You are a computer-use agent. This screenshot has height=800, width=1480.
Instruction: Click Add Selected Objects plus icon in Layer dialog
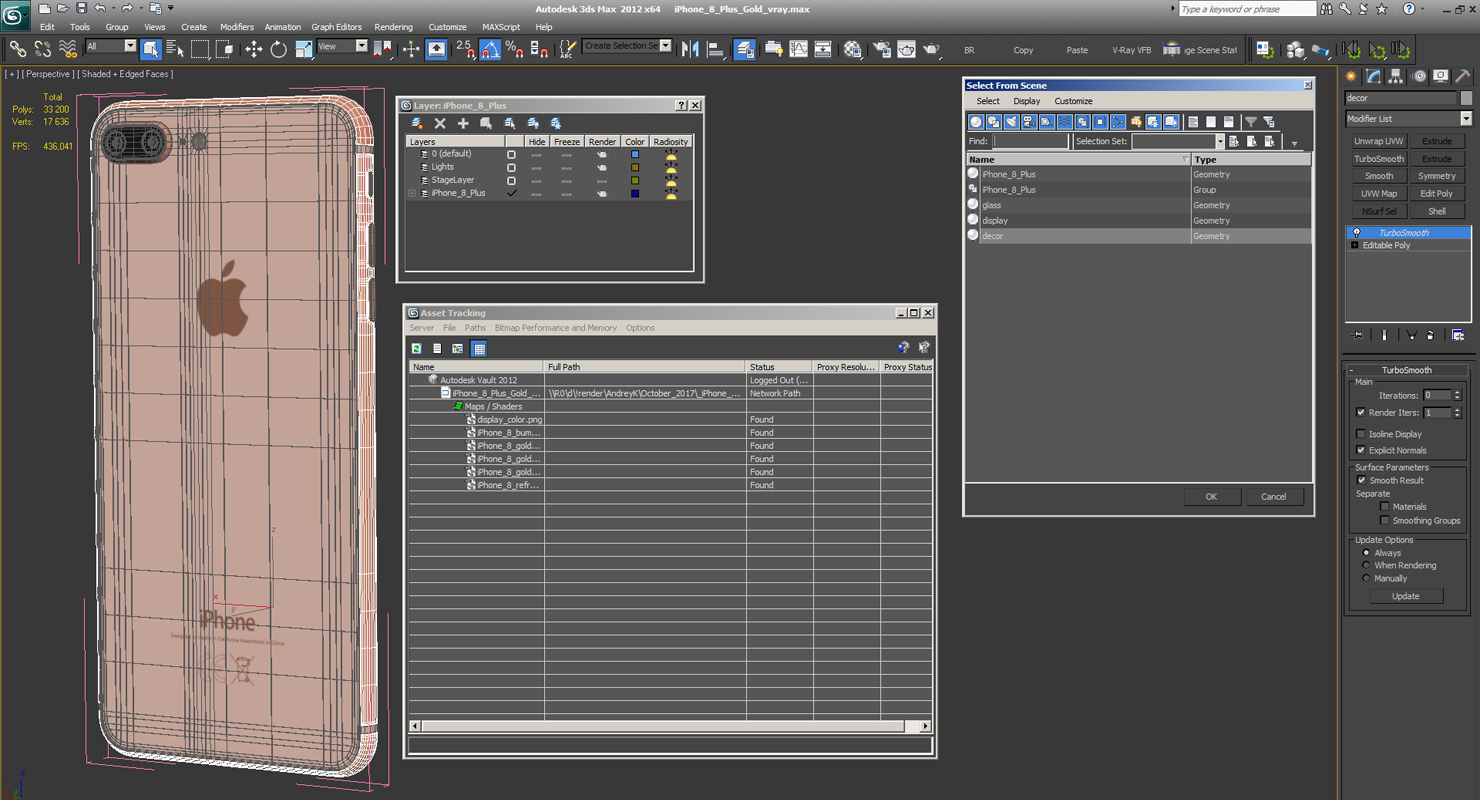coord(463,123)
